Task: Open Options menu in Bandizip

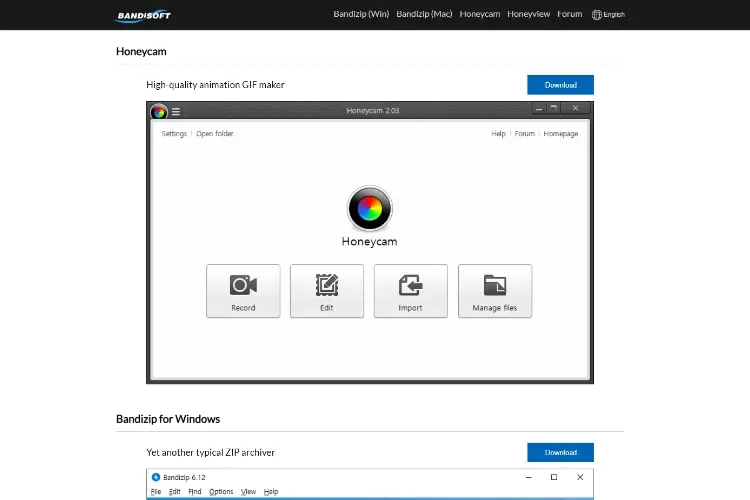Action: (221, 491)
